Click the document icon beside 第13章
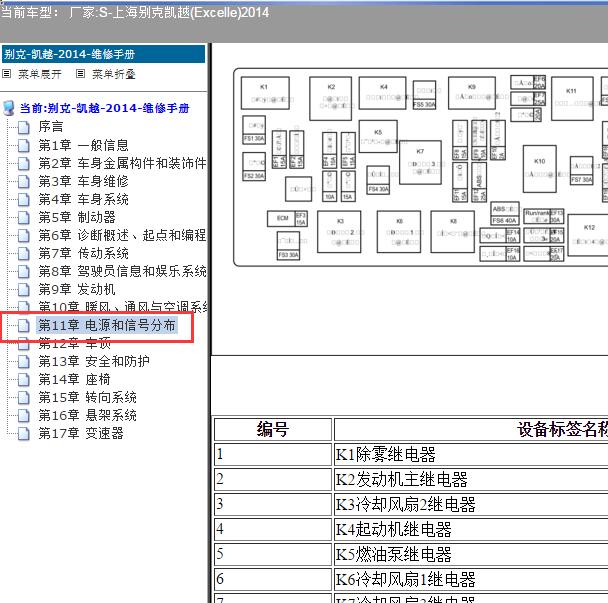This screenshot has height=603, width=608. [24, 361]
